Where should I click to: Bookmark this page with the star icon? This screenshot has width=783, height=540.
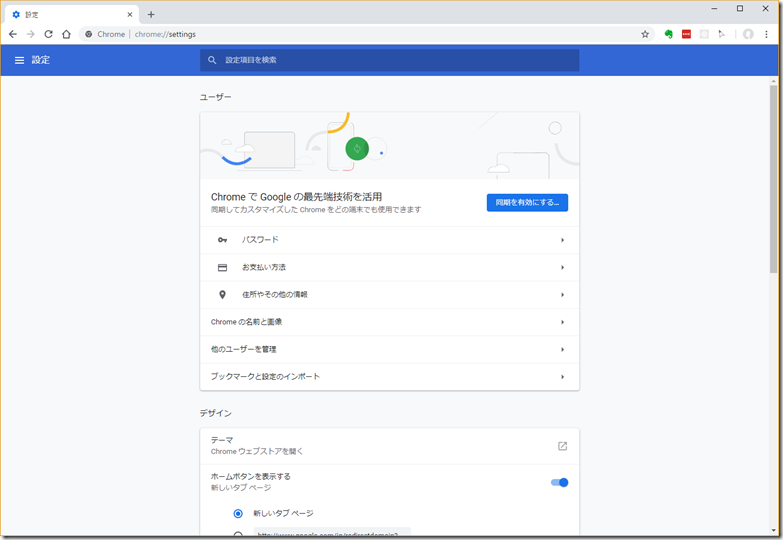(x=645, y=34)
